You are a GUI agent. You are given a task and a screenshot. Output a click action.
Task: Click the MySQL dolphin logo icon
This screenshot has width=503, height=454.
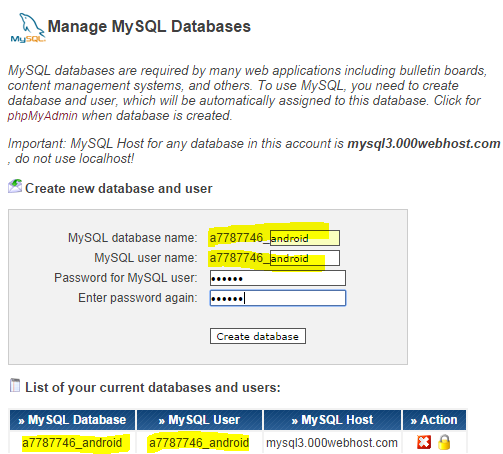tap(28, 28)
